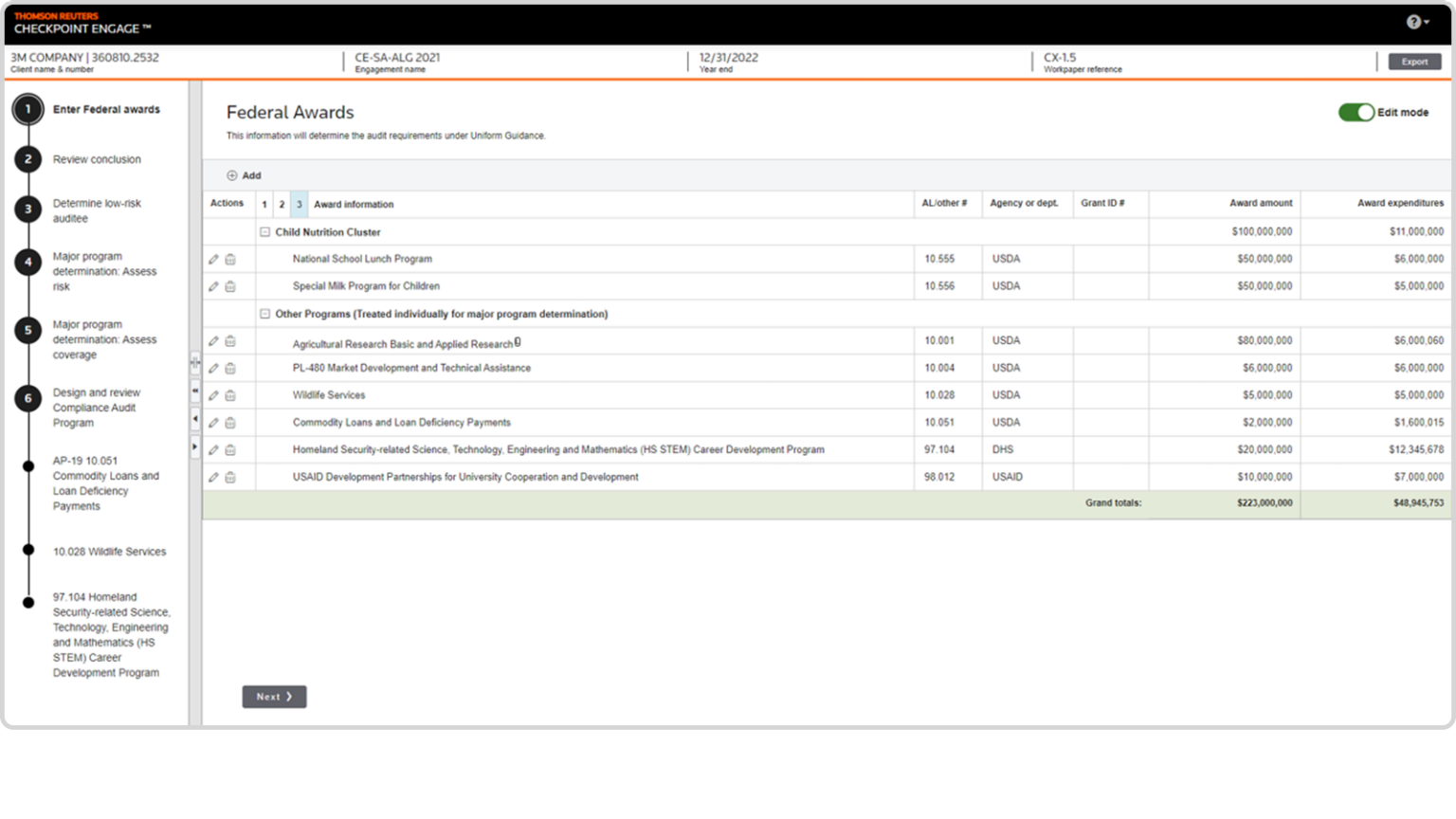Delete the Homeland Security-related Science award row
This screenshot has height=819, width=1456.
point(230,450)
